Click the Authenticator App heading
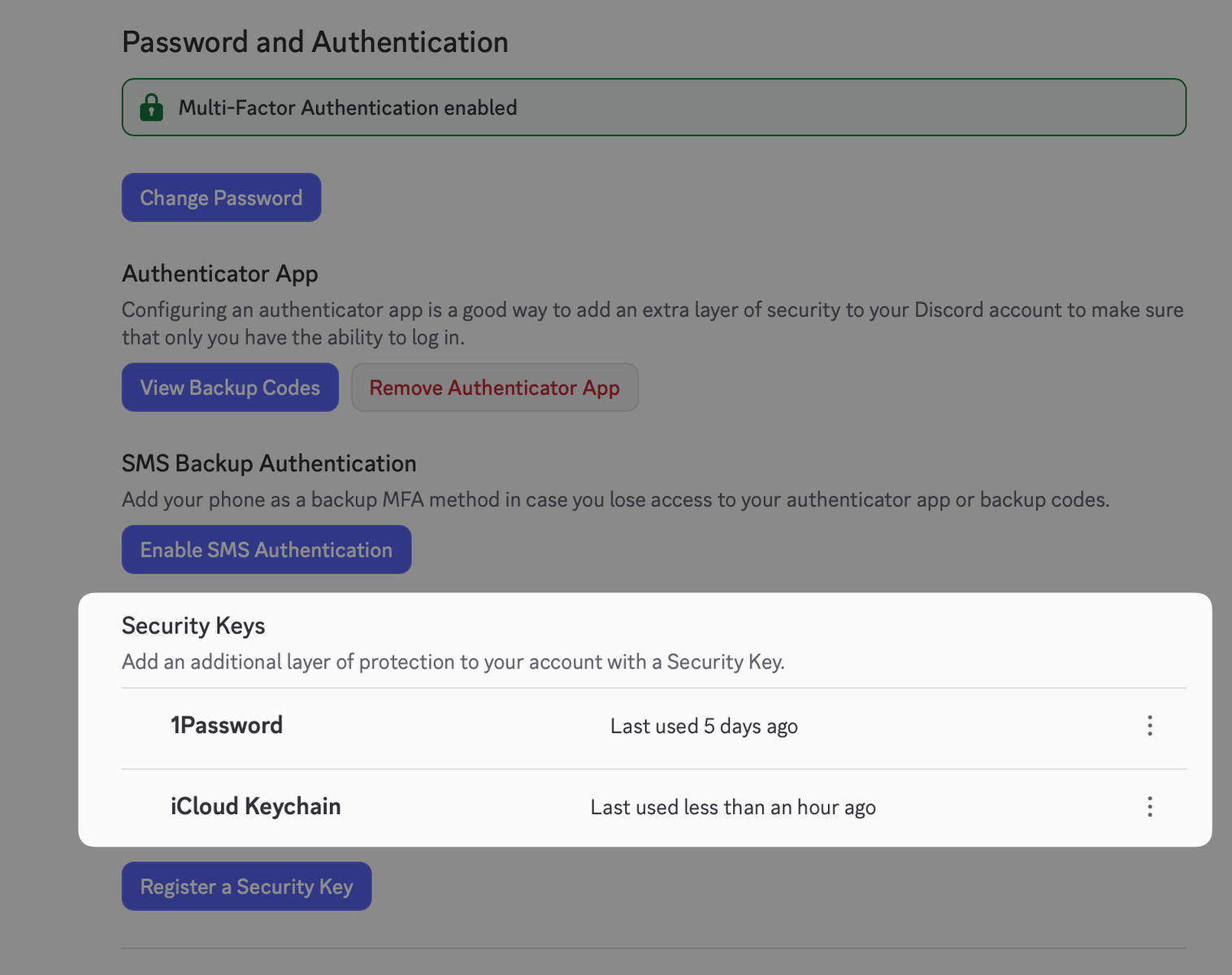This screenshot has height=975, width=1232. 219,274
